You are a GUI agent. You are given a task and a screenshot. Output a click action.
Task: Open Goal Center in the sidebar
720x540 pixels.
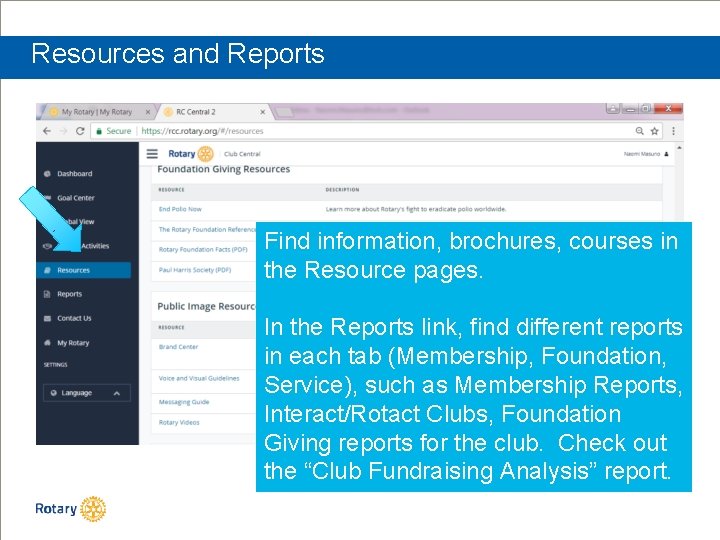tap(76, 198)
